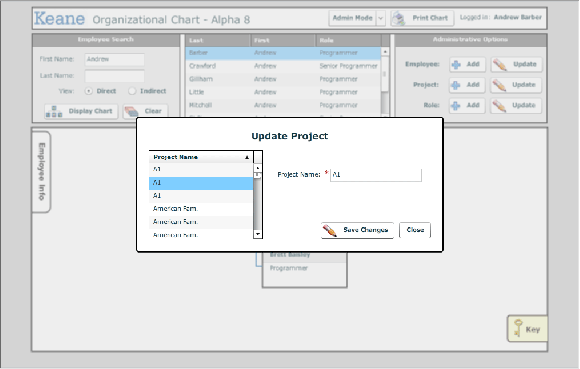
Task: Click the plus icon in Role Add
Action: tap(456, 106)
